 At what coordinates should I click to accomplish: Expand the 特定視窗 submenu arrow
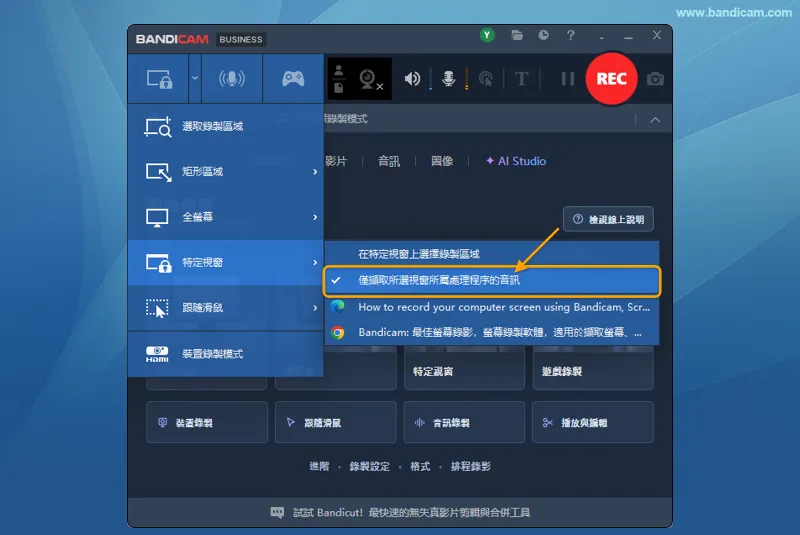pyautogui.click(x=315, y=263)
